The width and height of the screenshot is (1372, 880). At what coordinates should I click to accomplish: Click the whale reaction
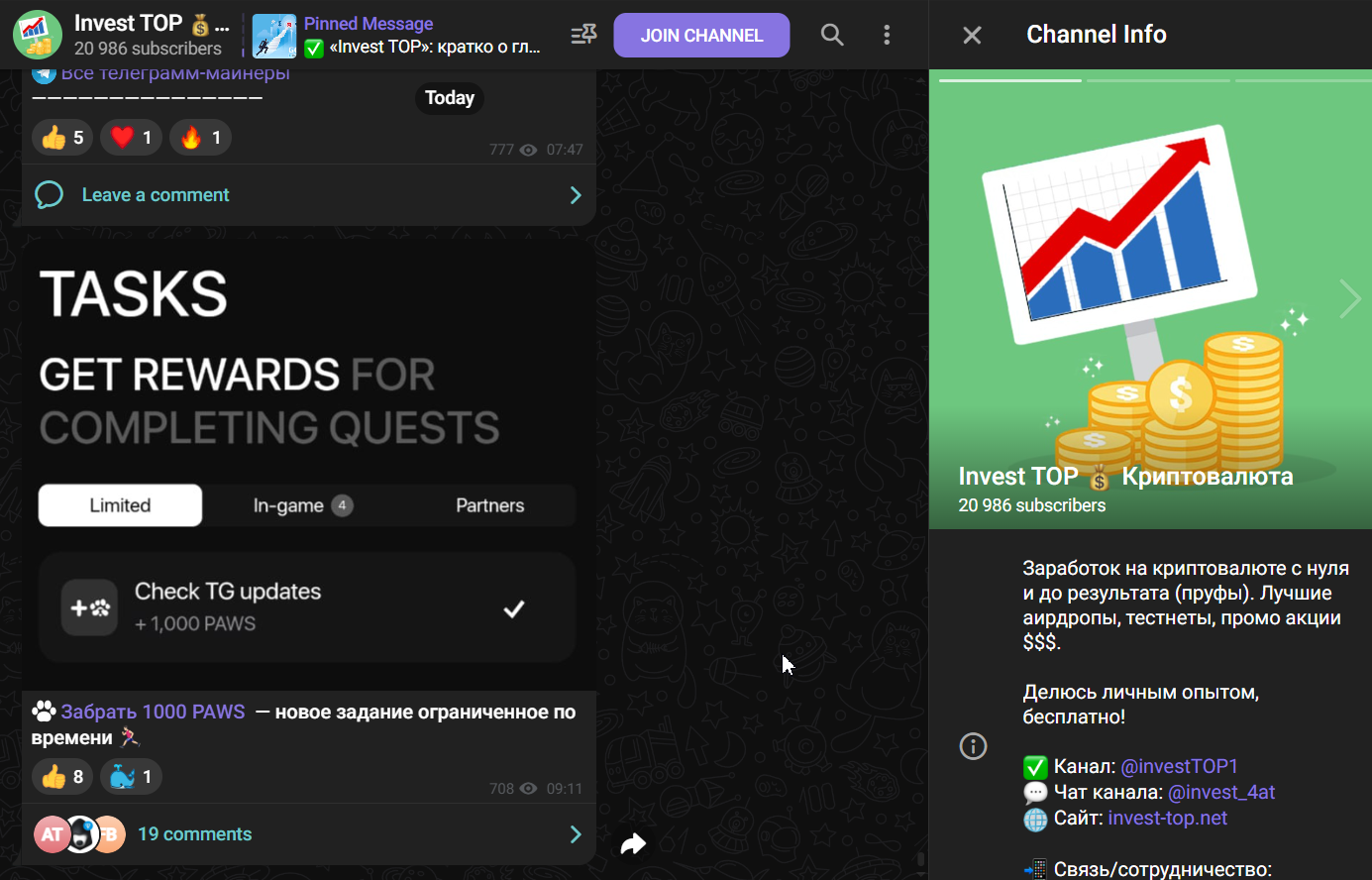pos(131,777)
